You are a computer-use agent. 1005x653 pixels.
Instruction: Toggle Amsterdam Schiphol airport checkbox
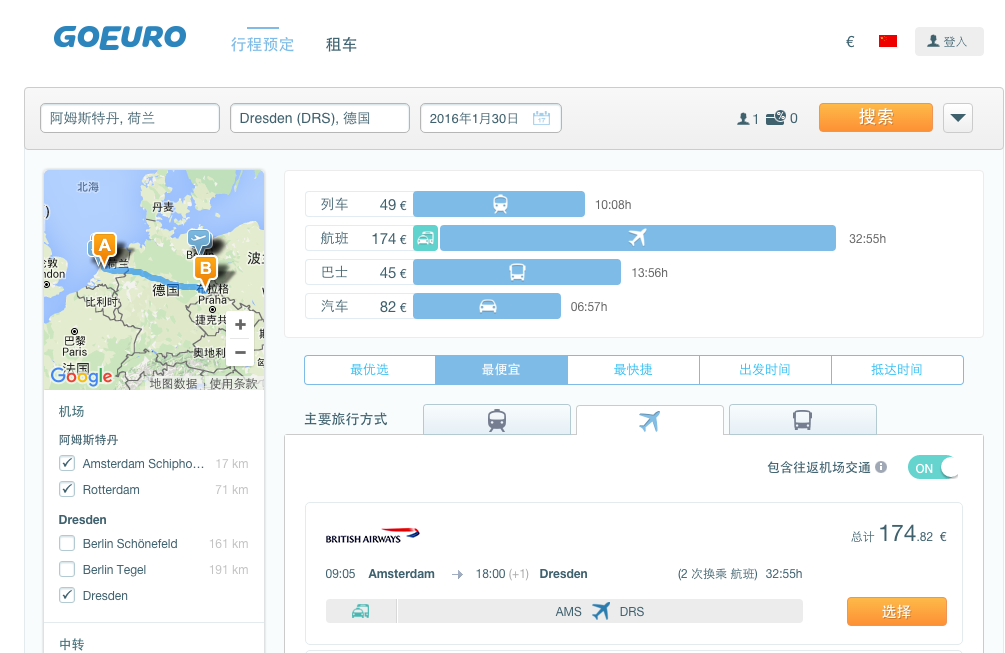(67, 463)
